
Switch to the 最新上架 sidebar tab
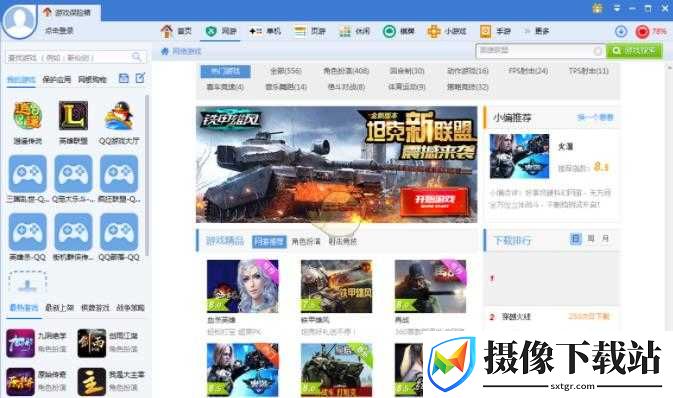click(x=60, y=307)
